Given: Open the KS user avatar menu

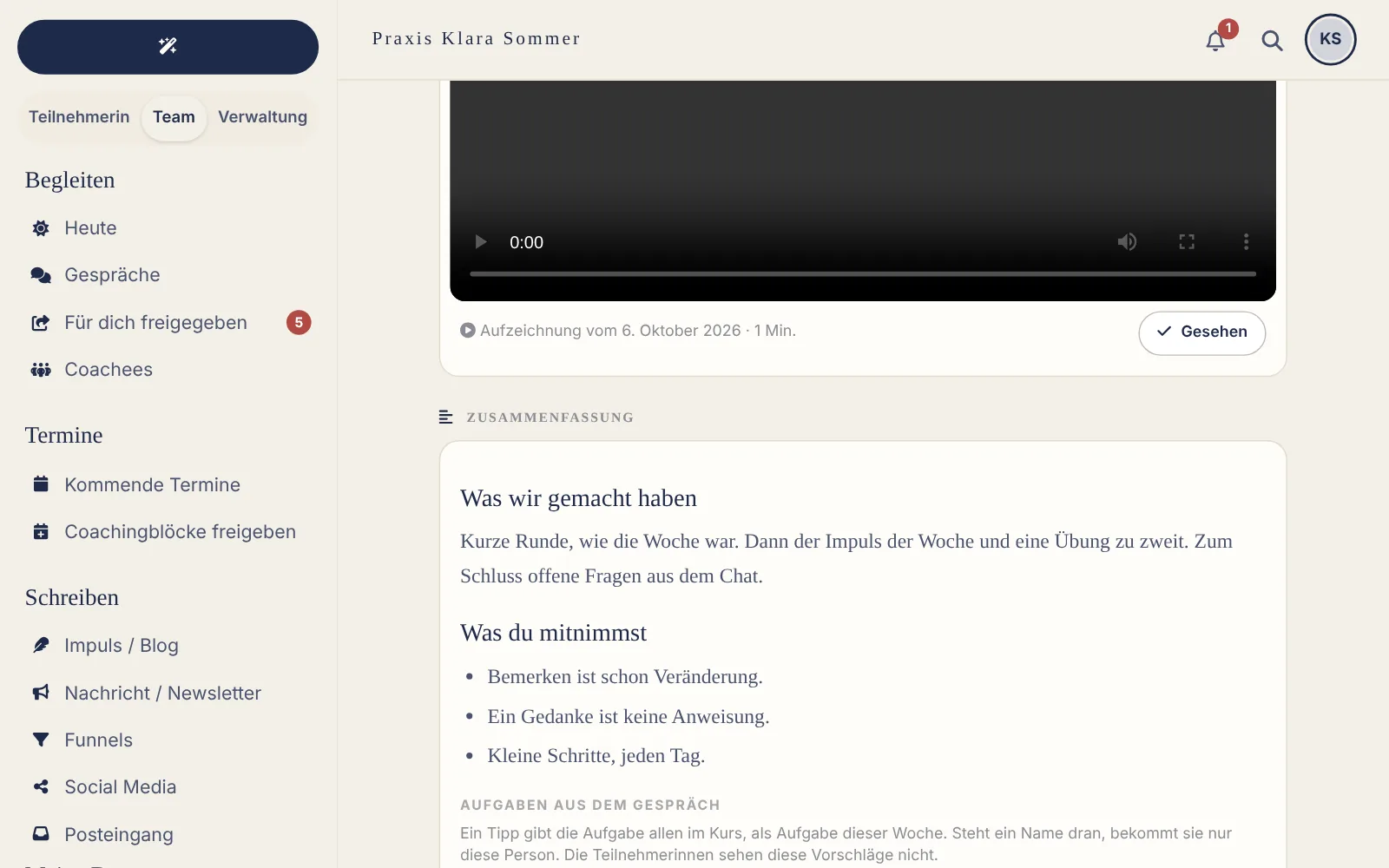Looking at the screenshot, I should tap(1330, 39).
